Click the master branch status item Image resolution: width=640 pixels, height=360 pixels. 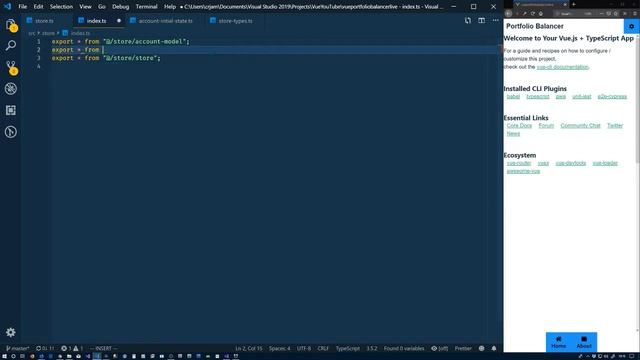click(x=18, y=348)
